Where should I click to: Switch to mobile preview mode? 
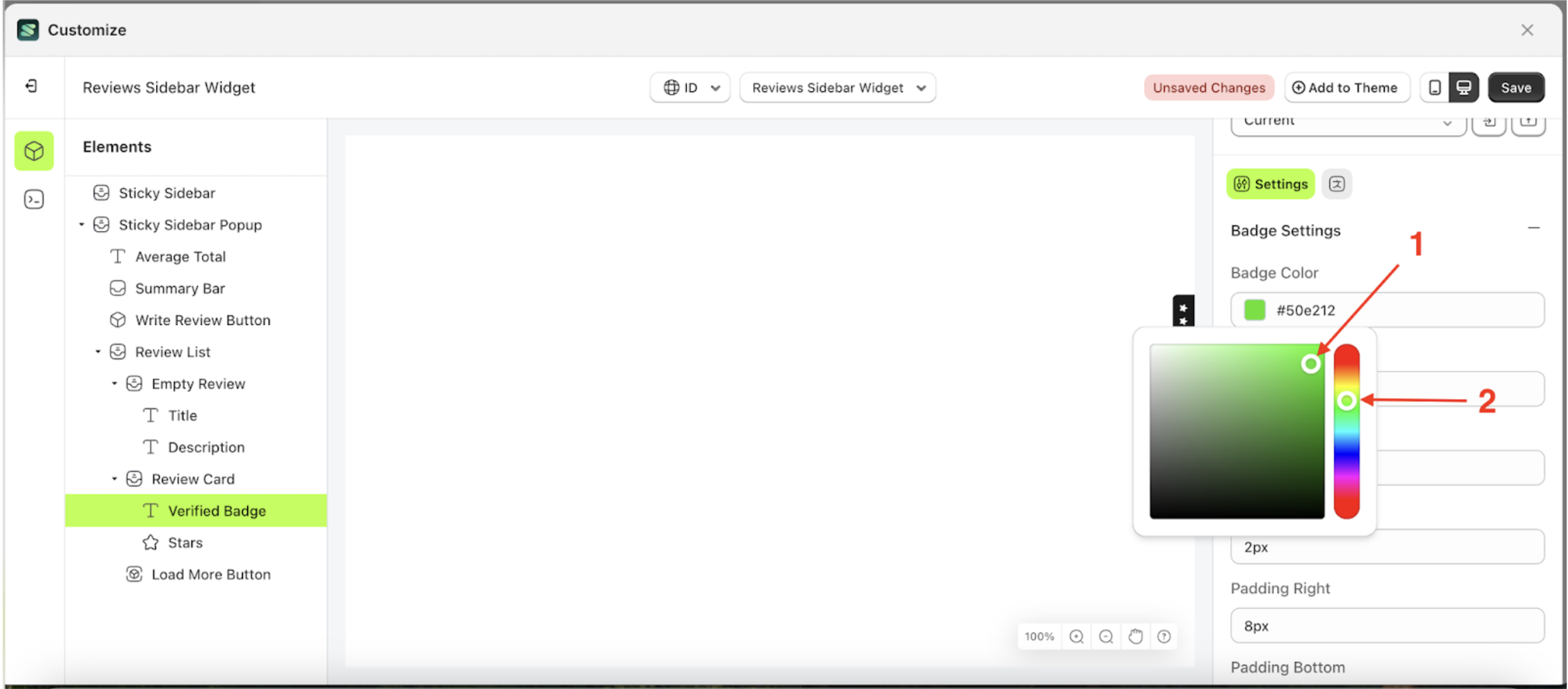pos(1434,87)
